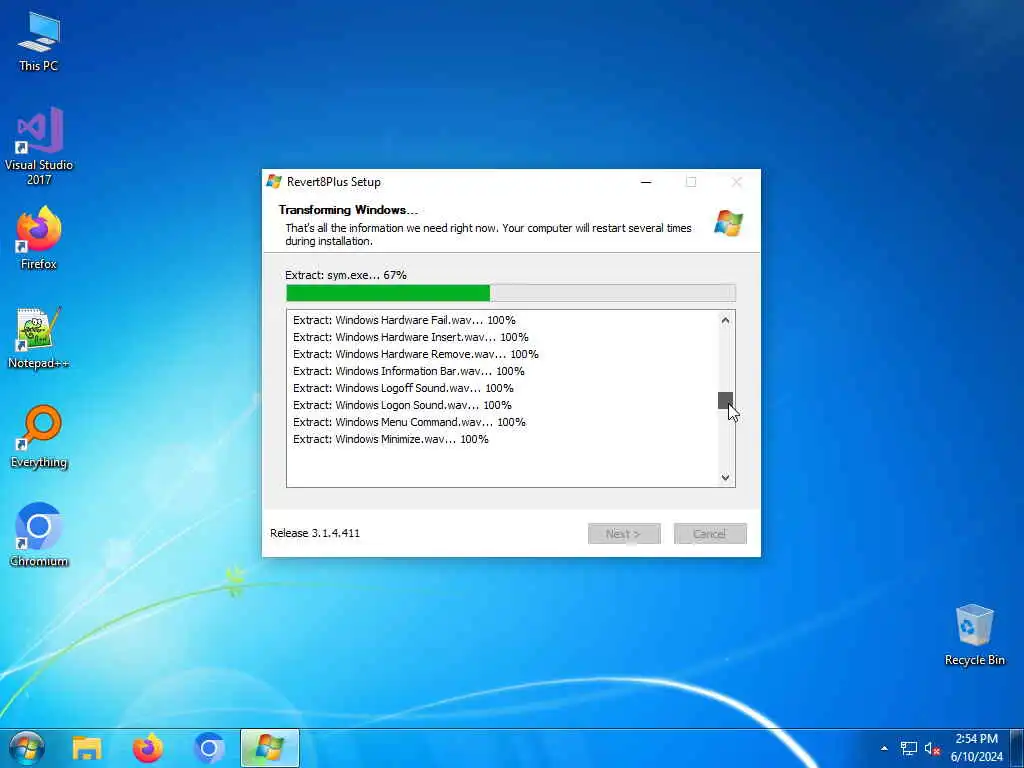Select the "Windows Information Bar.wav" log line

[409, 371]
